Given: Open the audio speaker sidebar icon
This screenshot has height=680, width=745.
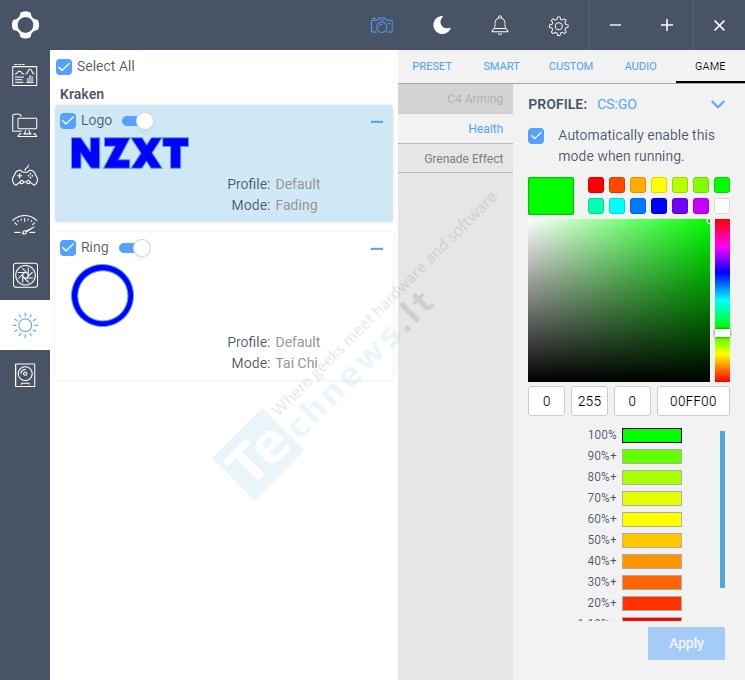Looking at the screenshot, I should [25, 375].
